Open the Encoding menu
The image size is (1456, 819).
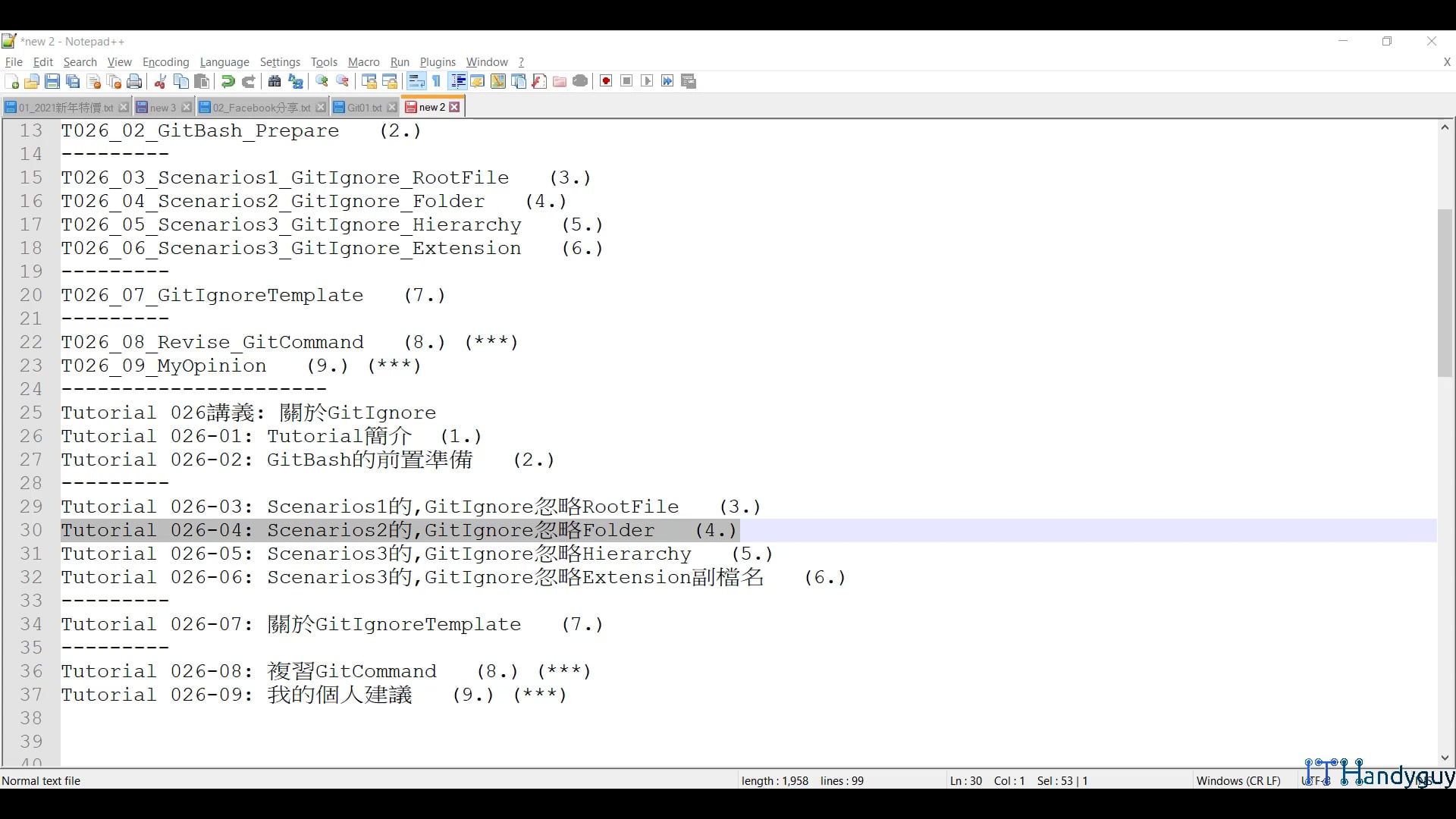pyautogui.click(x=165, y=62)
